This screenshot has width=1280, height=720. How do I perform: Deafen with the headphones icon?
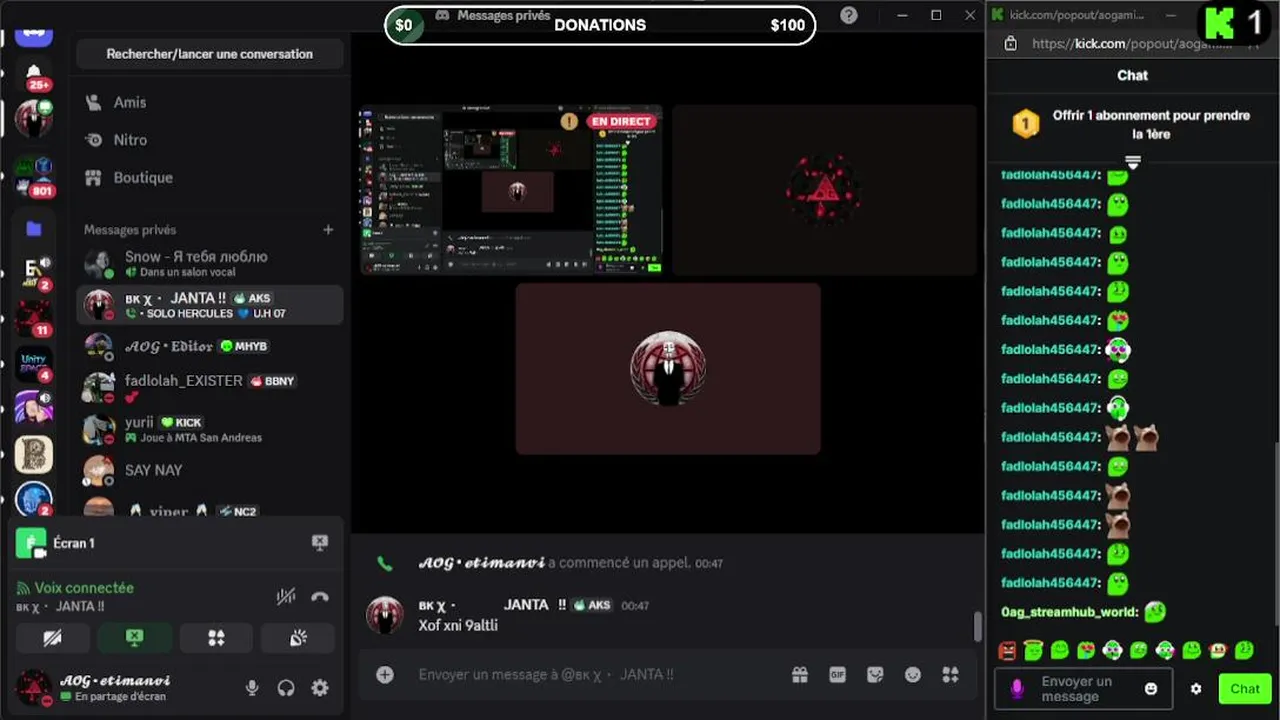pos(286,688)
